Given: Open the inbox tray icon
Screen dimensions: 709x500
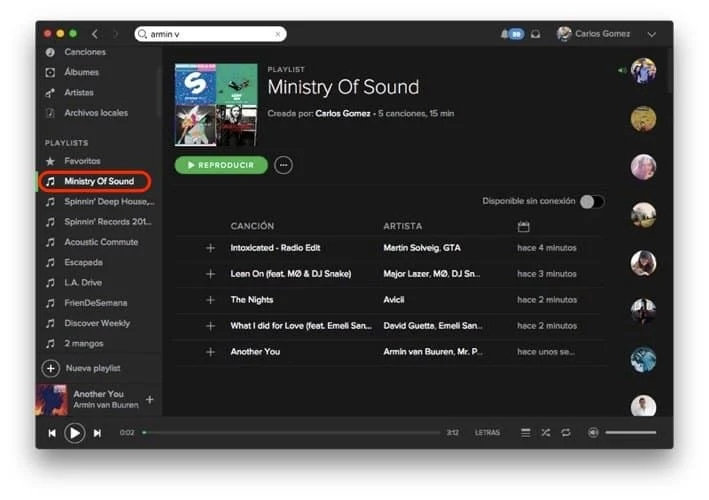Looking at the screenshot, I should pyautogui.click(x=535, y=34).
